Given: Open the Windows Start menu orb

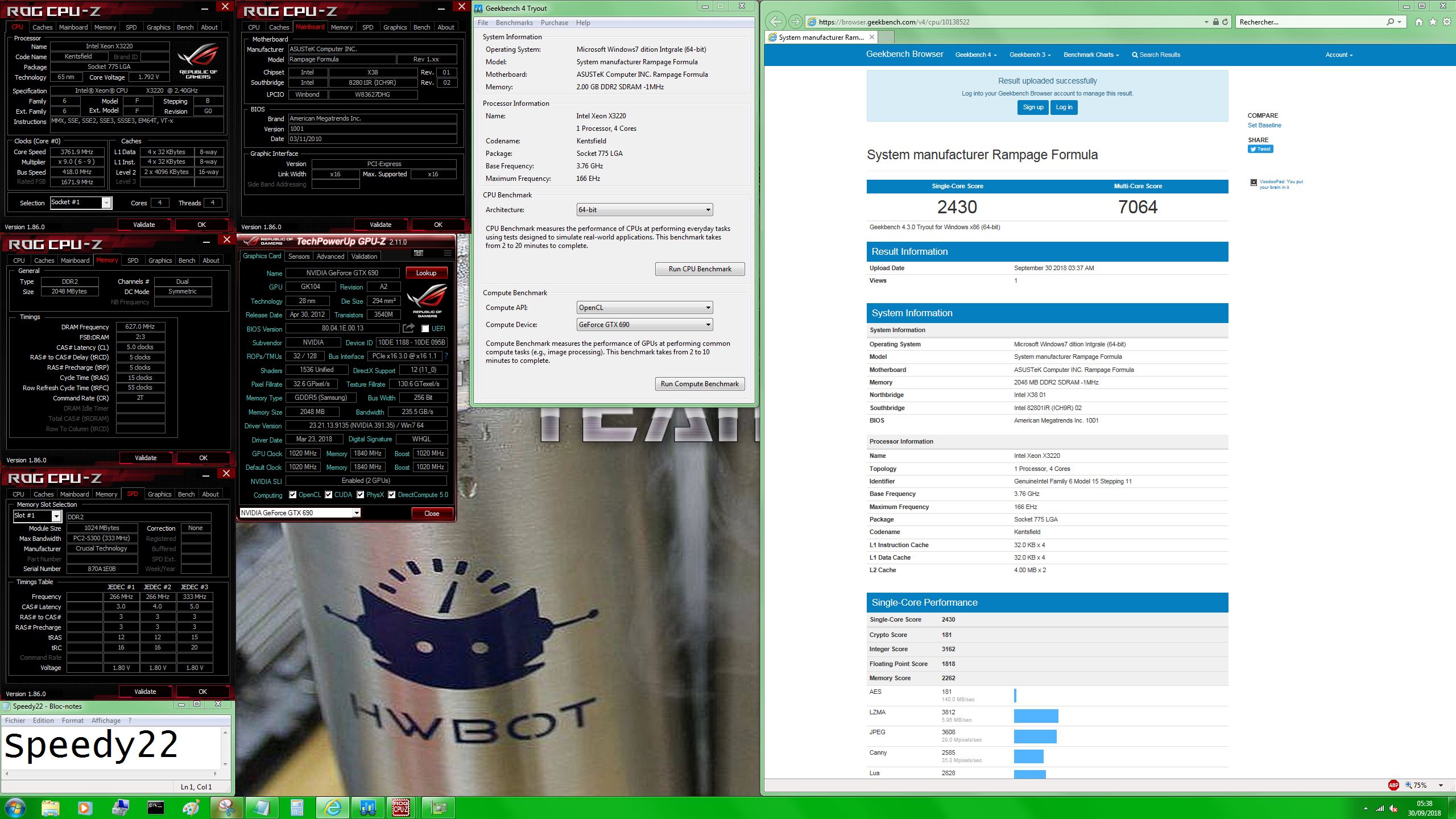Looking at the screenshot, I should (x=15, y=808).
